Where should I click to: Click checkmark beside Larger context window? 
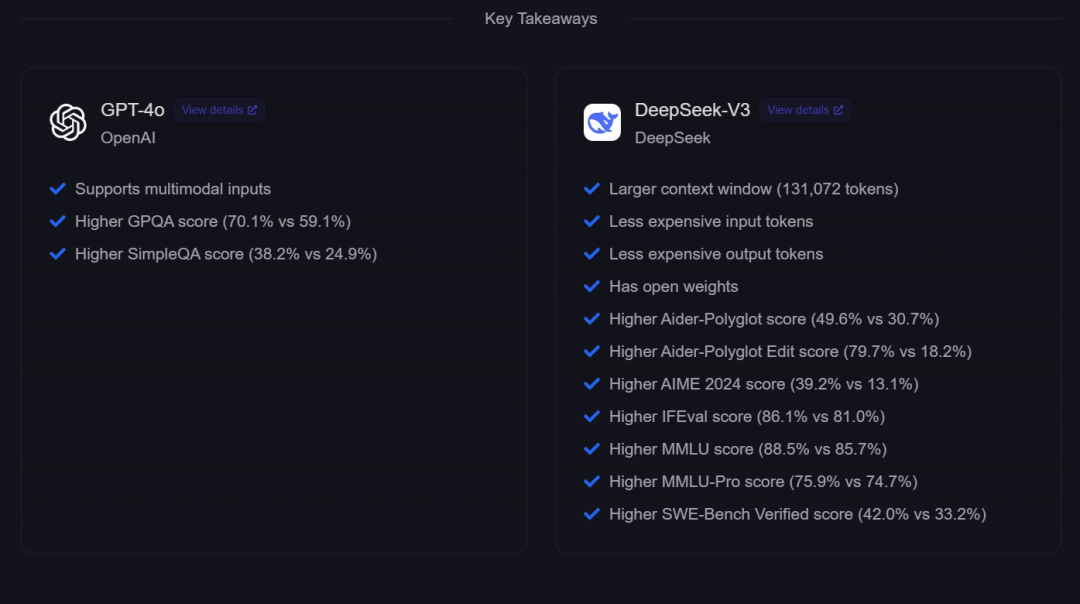point(592,189)
